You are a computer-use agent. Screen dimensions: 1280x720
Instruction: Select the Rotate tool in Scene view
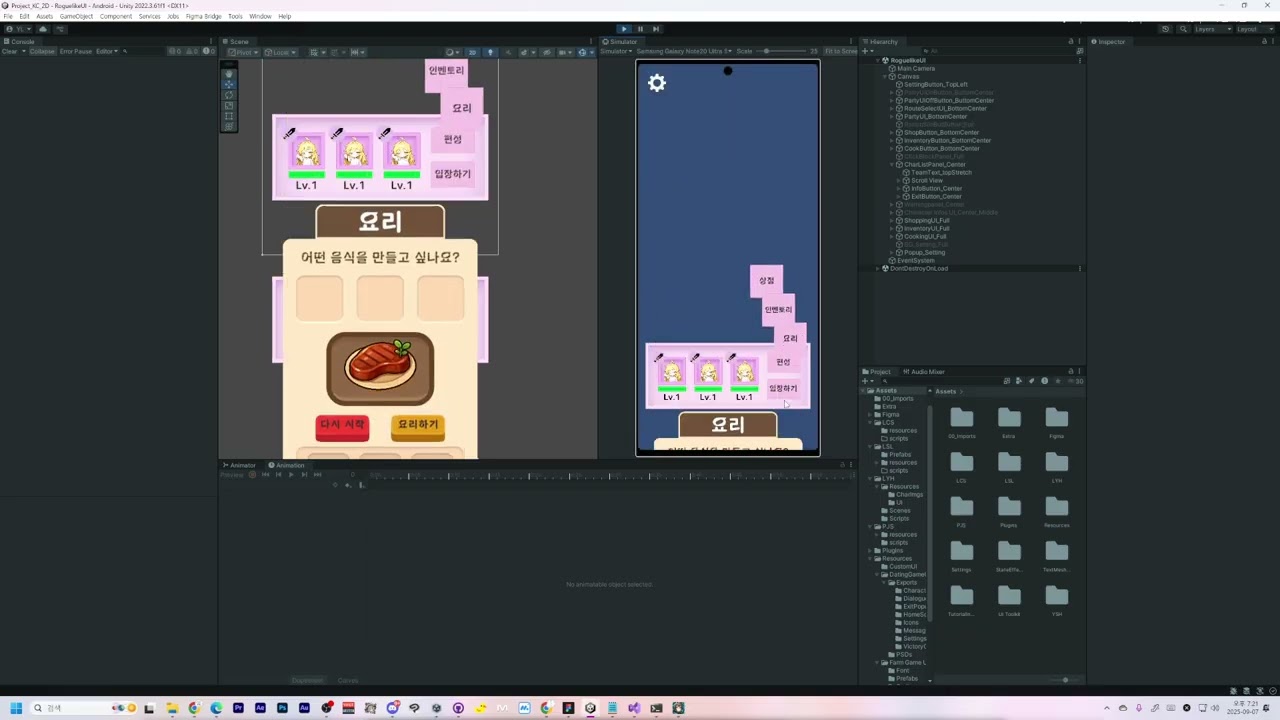coord(229,95)
